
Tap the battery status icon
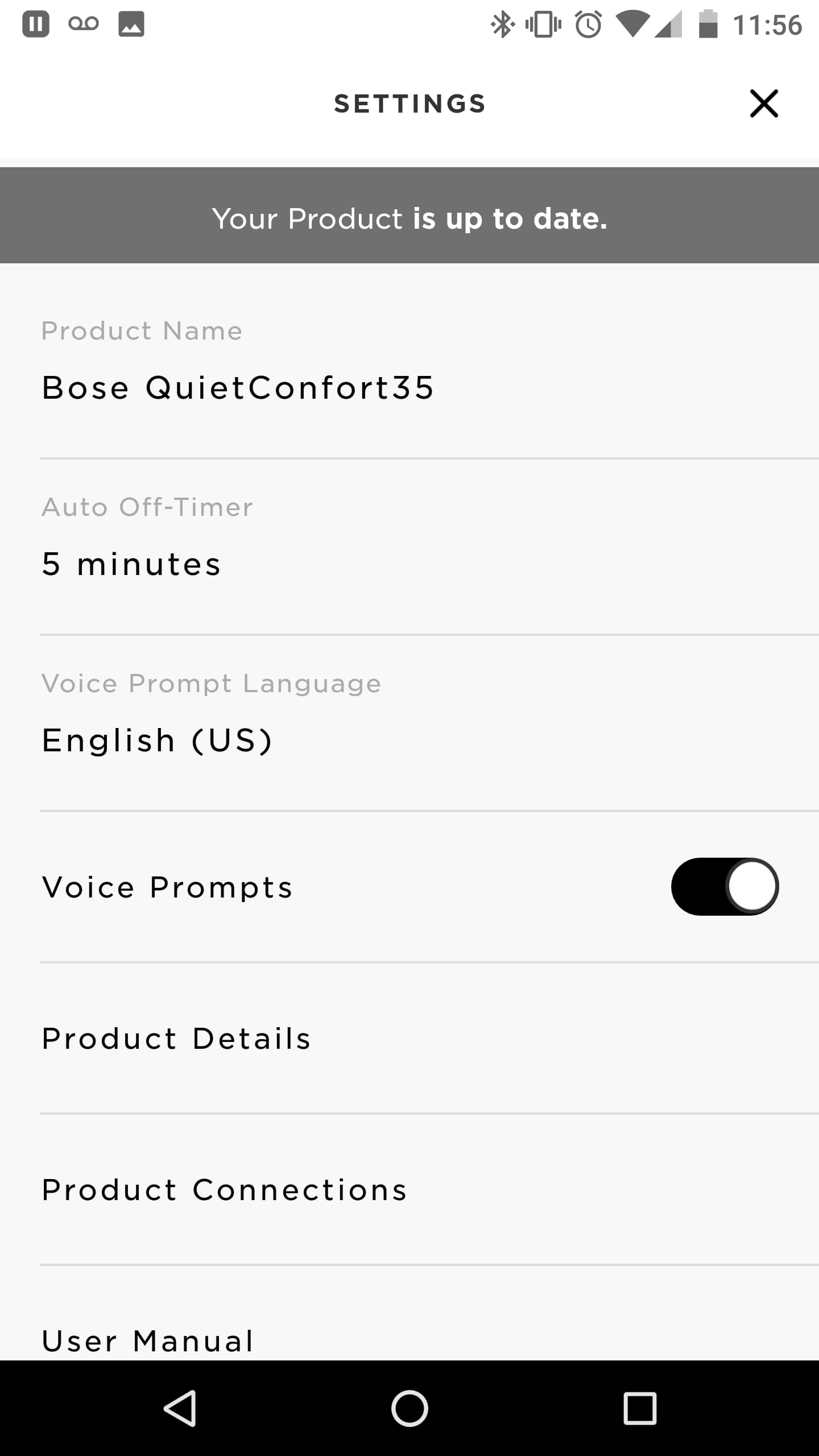pyautogui.click(x=708, y=25)
